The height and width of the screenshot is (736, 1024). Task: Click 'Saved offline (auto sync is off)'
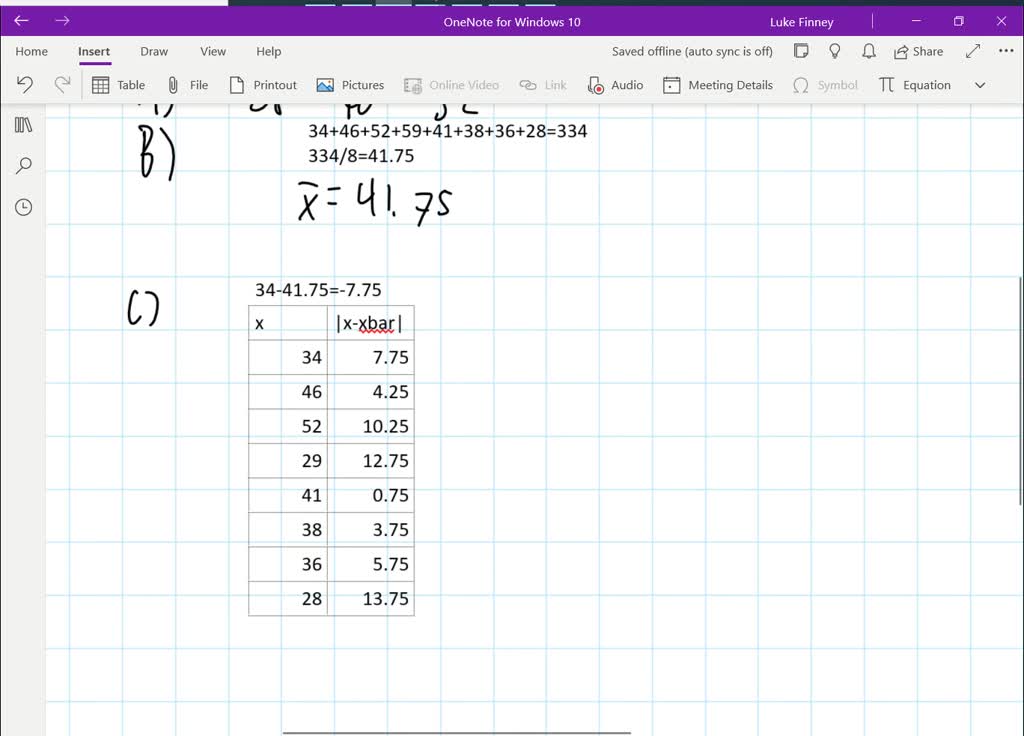click(x=691, y=51)
